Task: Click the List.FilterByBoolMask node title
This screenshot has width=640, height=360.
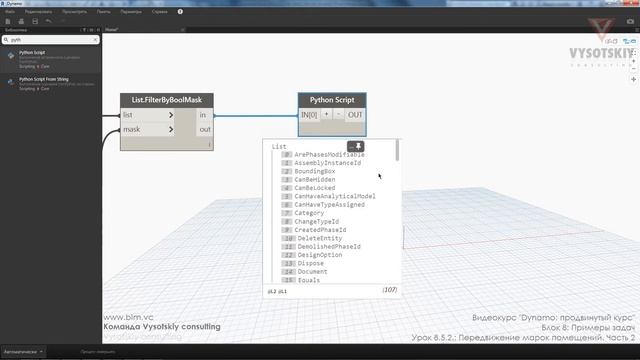Action: 167,100
